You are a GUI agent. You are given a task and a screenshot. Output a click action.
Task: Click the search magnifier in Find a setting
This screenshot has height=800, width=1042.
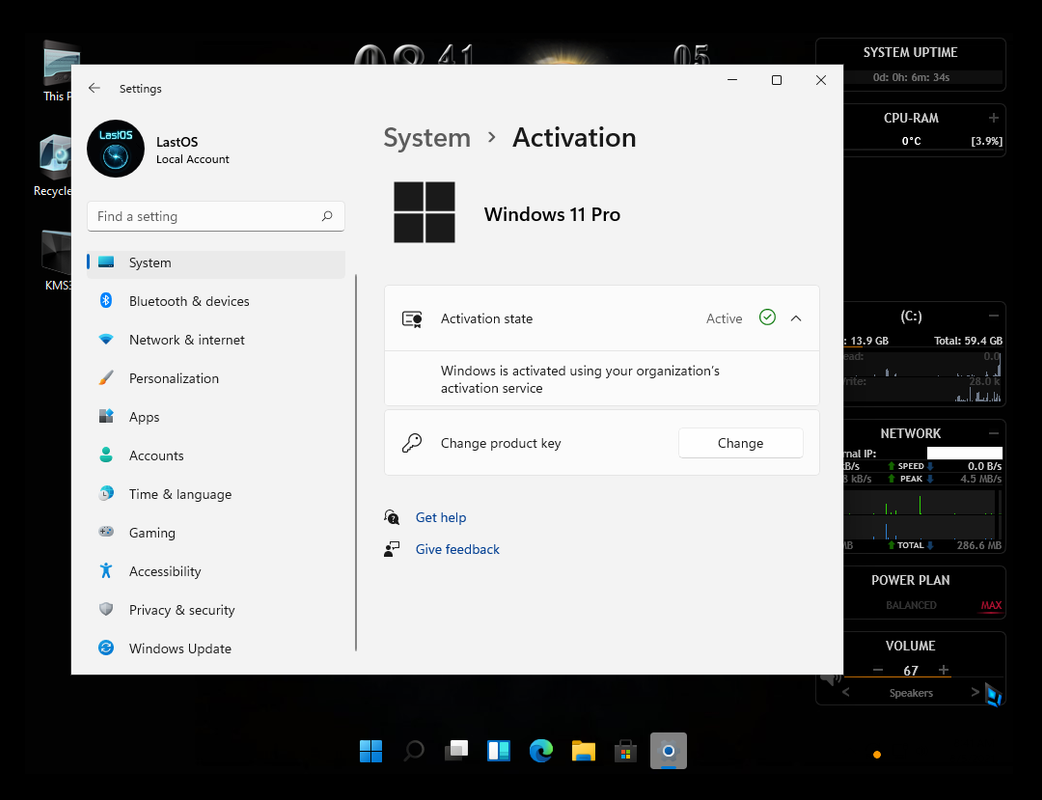point(327,216)
